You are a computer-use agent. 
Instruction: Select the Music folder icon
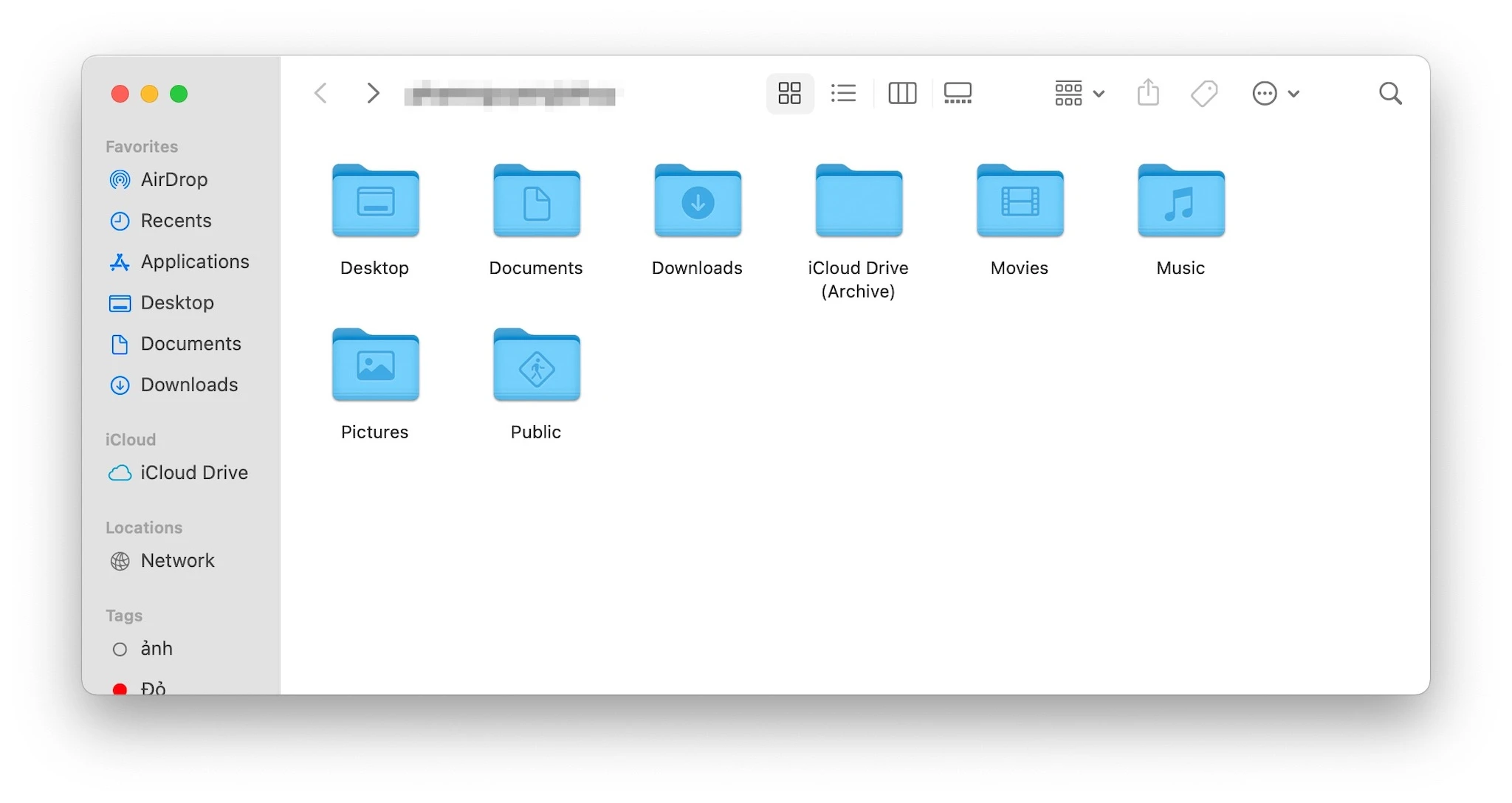pos(1181,201)
